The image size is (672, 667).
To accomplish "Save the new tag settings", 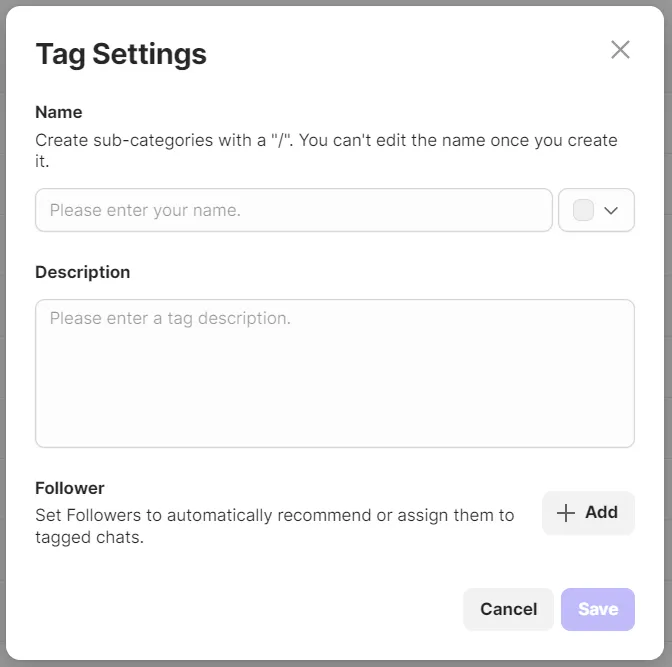I will click(x=597, y=609).
